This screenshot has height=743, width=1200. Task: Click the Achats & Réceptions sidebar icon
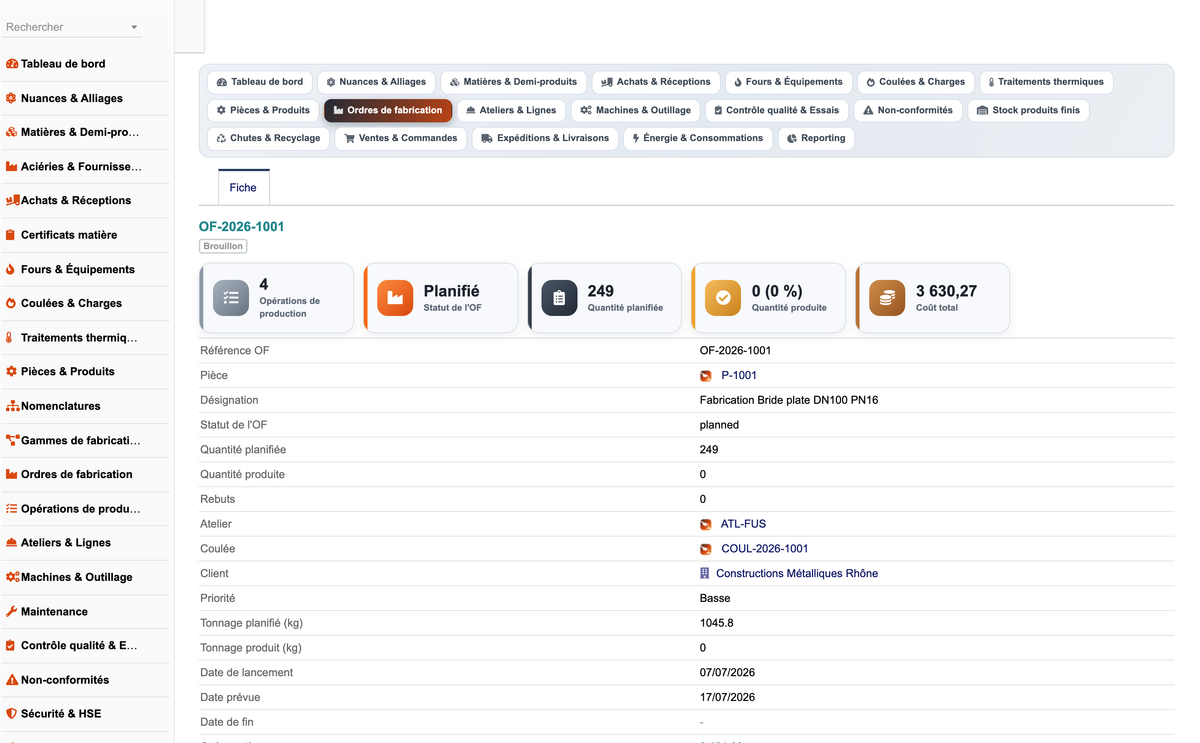(x=12, y=200)
